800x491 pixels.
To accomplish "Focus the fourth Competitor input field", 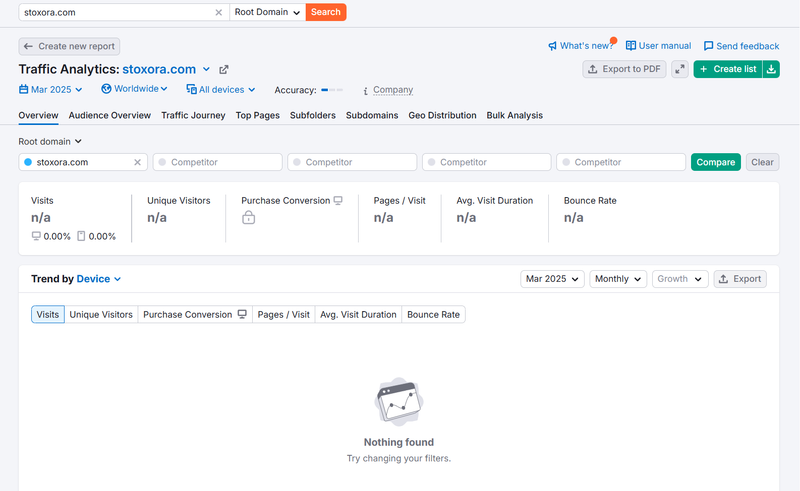I will [x=621, y=162].
